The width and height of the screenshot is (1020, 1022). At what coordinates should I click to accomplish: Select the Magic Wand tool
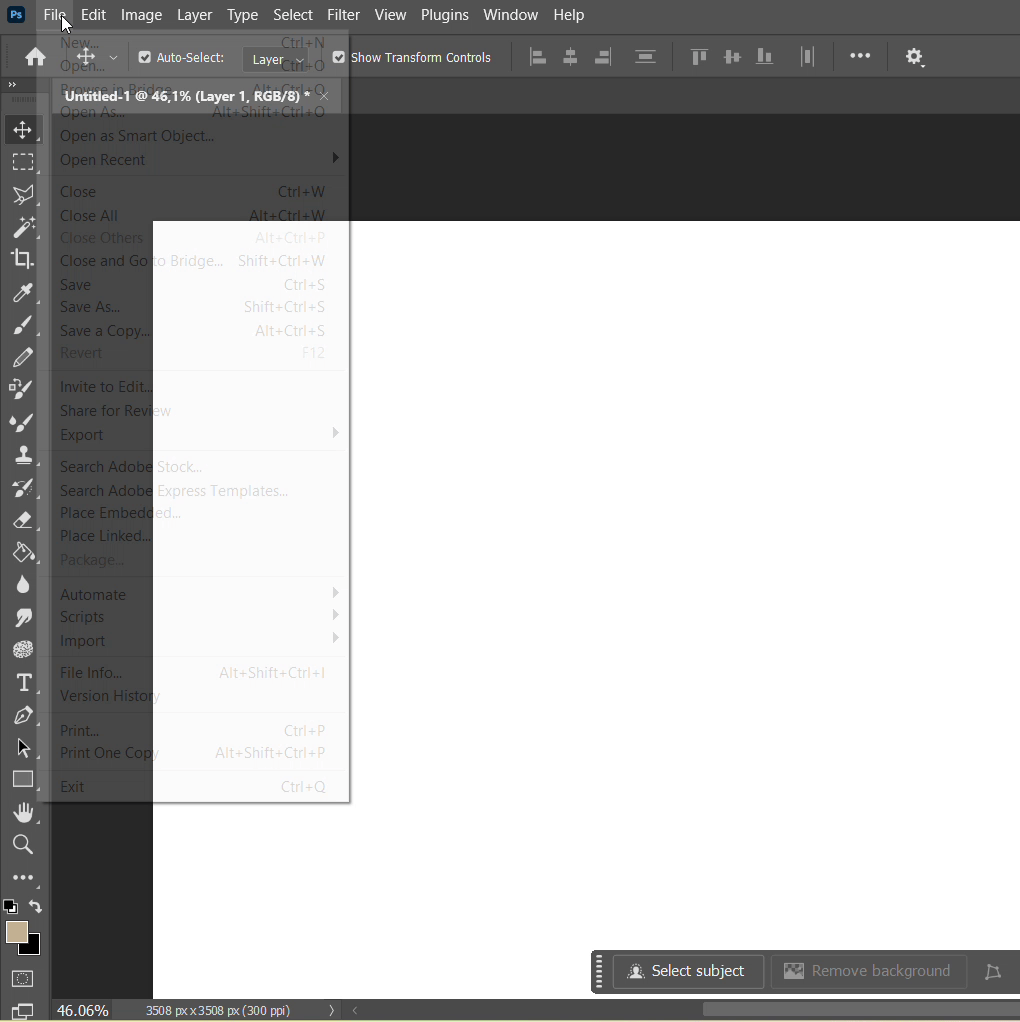tap(23, 227)
